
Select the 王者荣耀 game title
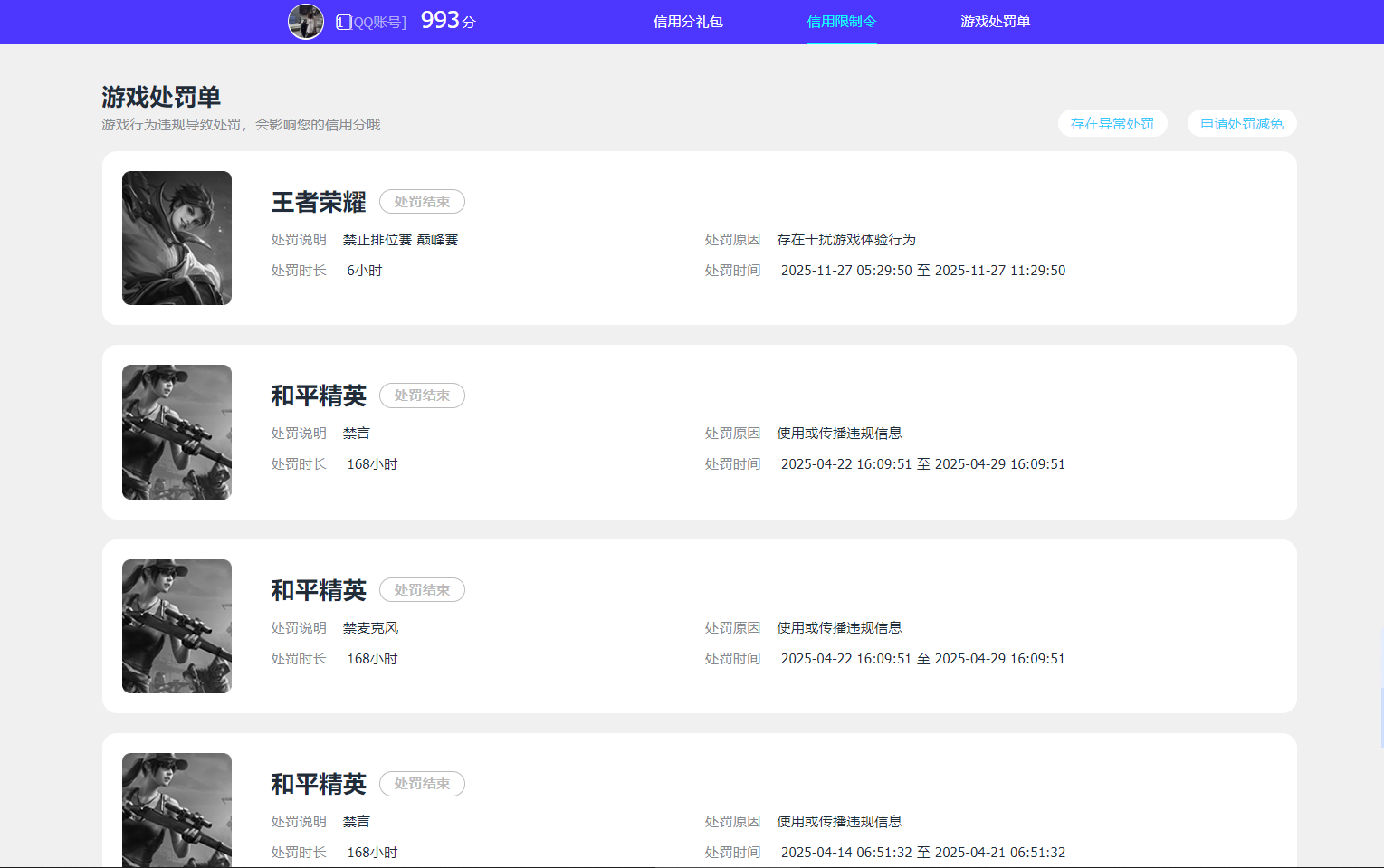[319, 203]
